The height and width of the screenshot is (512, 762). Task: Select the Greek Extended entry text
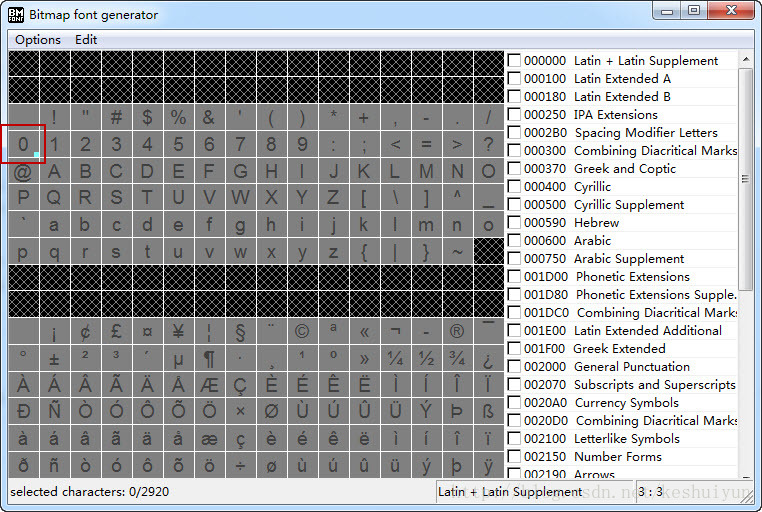click(619, 349)
